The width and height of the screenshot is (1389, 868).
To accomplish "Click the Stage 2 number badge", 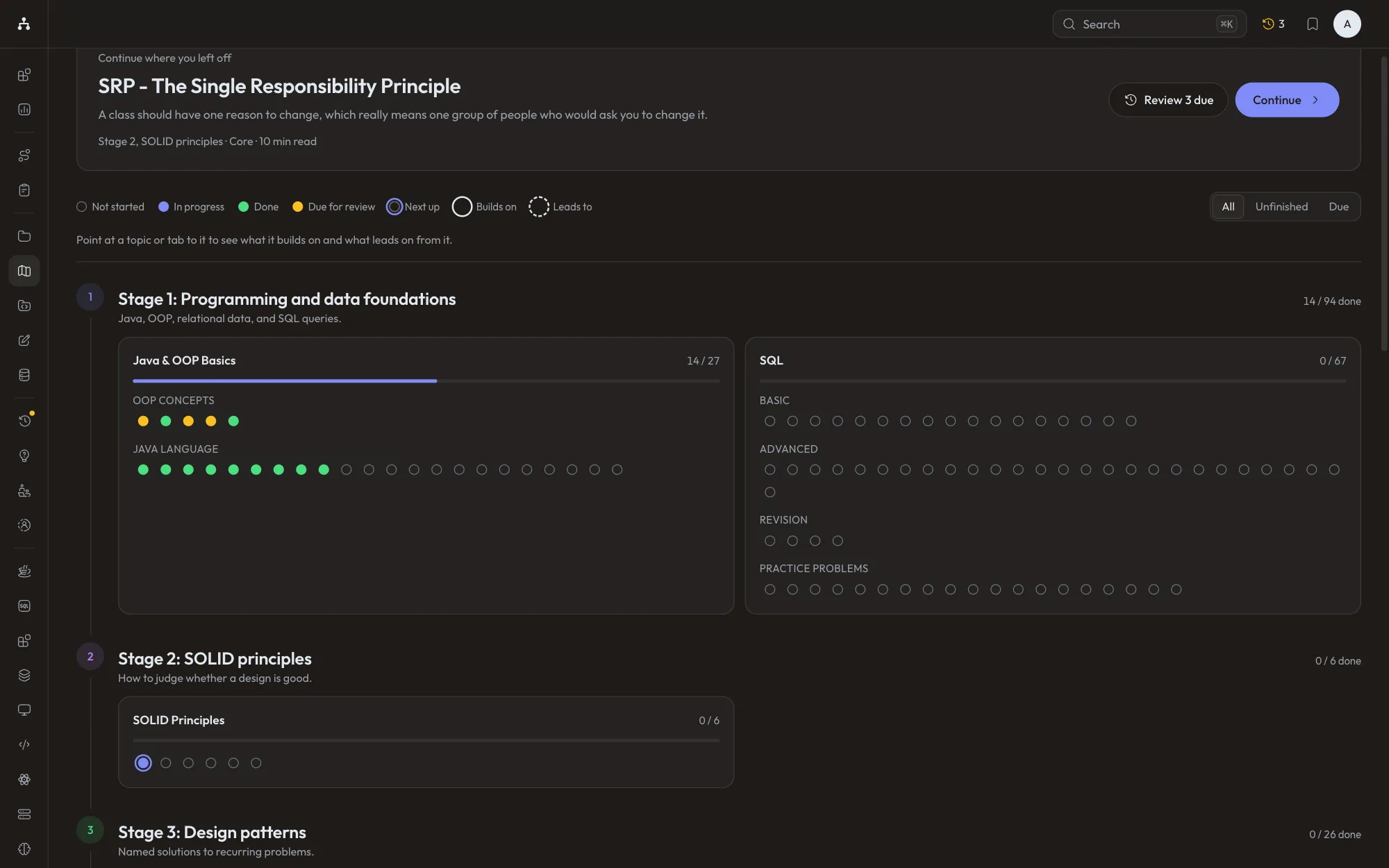I will click(x=90, y=657).
